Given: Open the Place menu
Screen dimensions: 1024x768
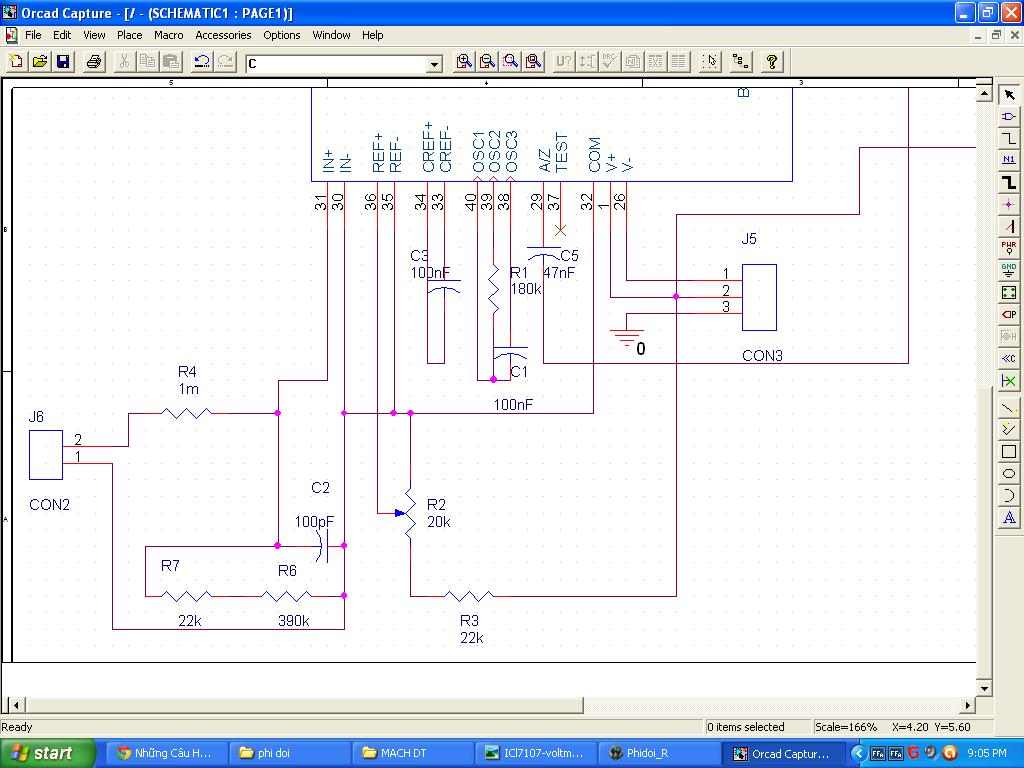Looking at the screenshot, I should (x=130, y=35).
